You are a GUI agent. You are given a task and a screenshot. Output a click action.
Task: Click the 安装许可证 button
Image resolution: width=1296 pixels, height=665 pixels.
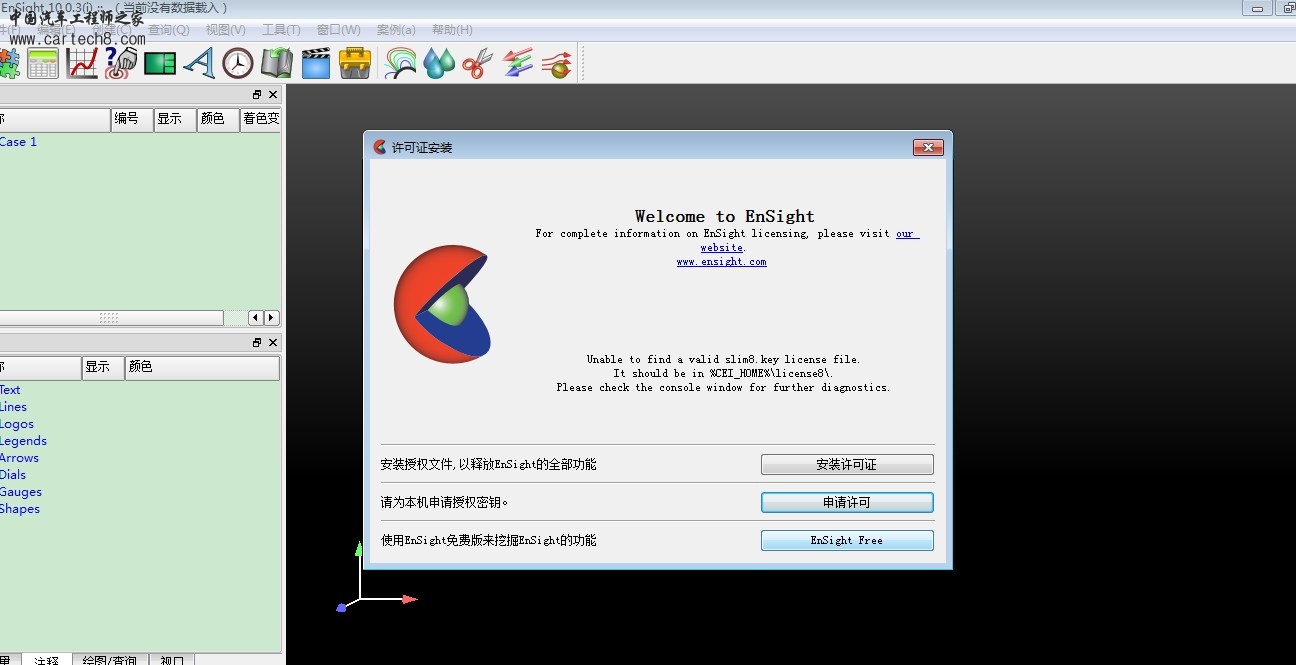(846, 465)
